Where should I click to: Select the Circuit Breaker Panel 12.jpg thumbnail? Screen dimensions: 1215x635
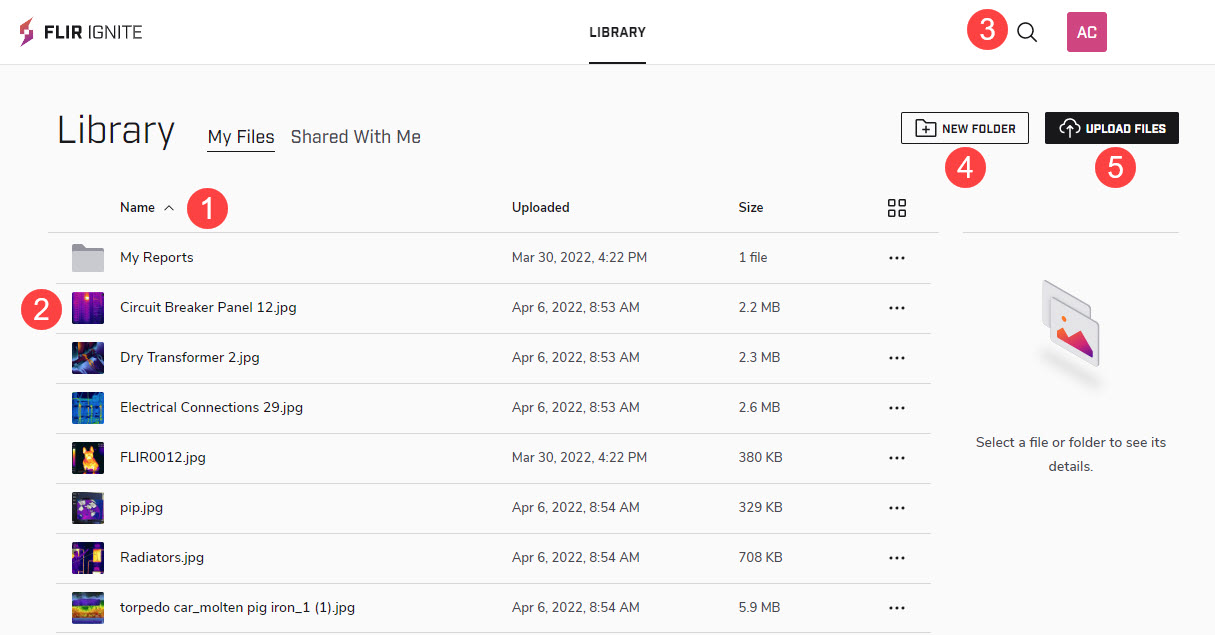[x=88, y=308]
